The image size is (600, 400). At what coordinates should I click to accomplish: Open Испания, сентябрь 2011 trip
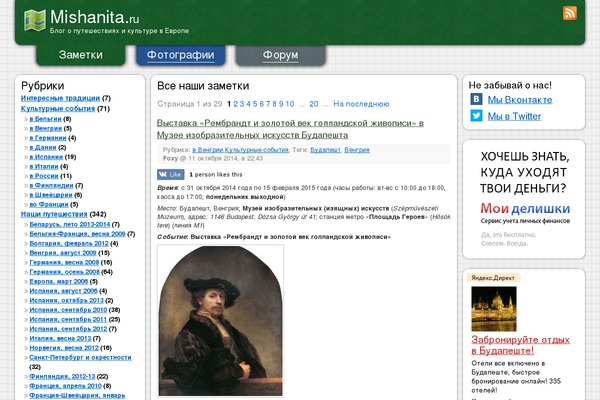point(68,319)
